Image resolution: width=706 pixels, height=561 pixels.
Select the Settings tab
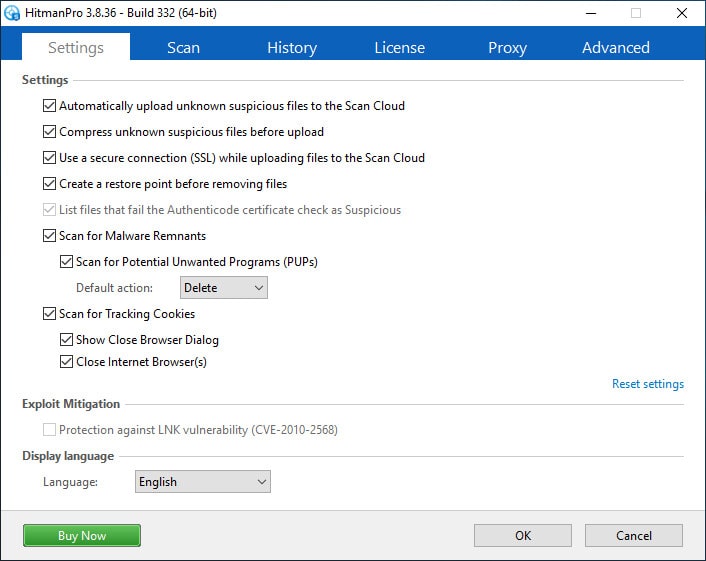pos(76,47)
